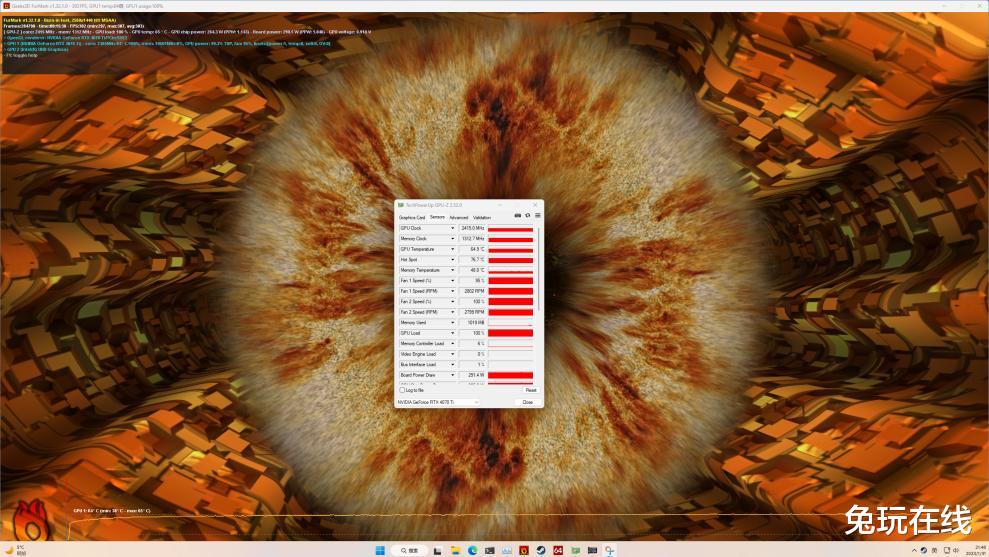
Task: Click the FurMark flame logo
Action: click(x=30, y=520)
